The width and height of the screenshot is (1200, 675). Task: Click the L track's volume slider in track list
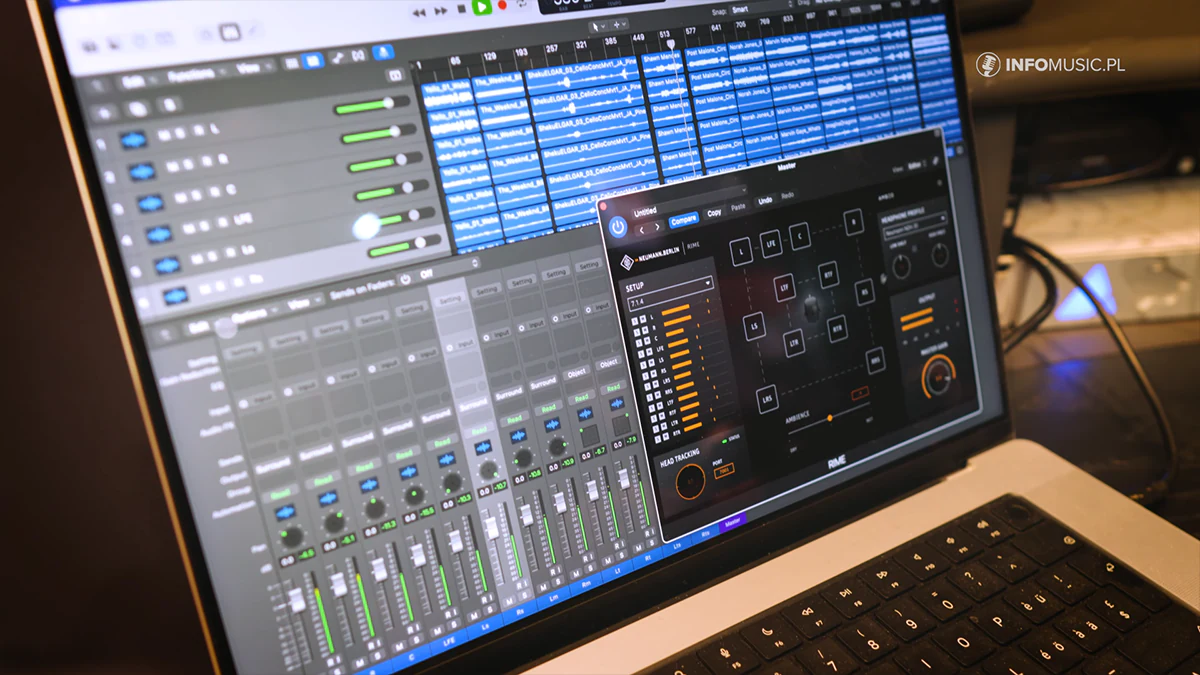point(370,105)
